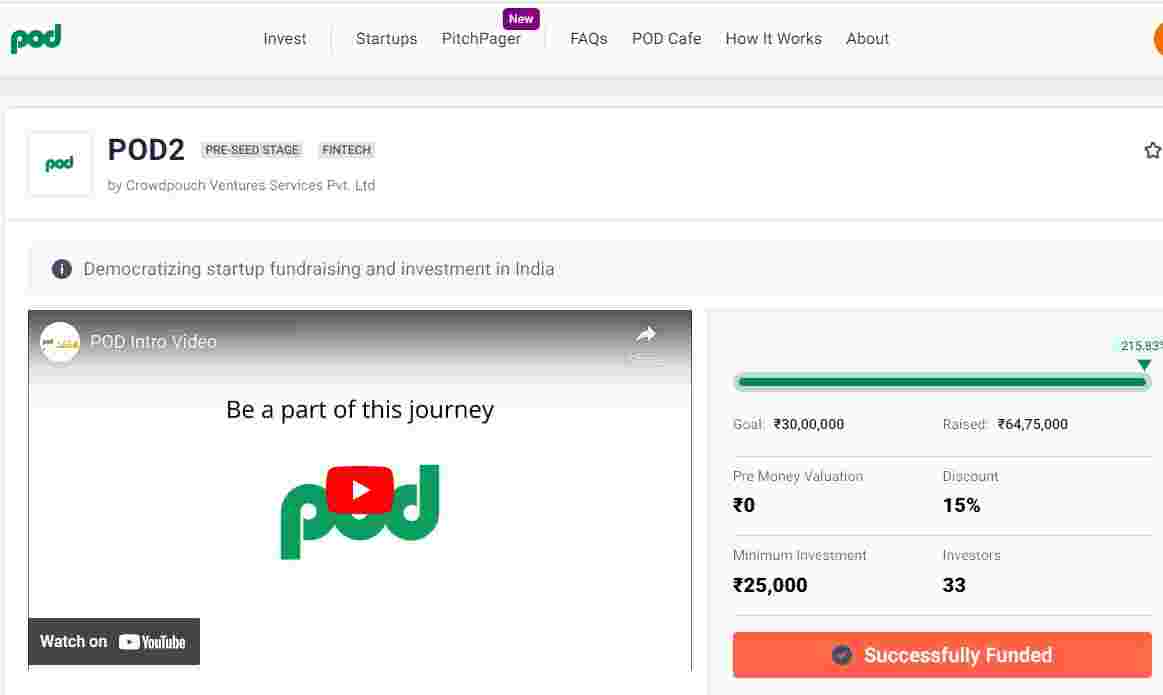This screenshot has width=1163, height=695.
Task: Click the info icon beside tagline
Action: point(62,269)
